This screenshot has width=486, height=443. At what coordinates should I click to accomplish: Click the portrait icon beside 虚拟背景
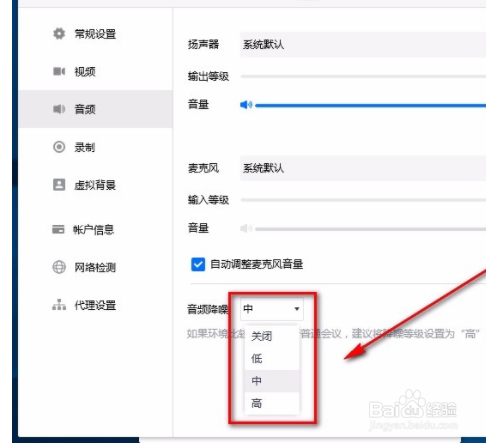(59, 184)
